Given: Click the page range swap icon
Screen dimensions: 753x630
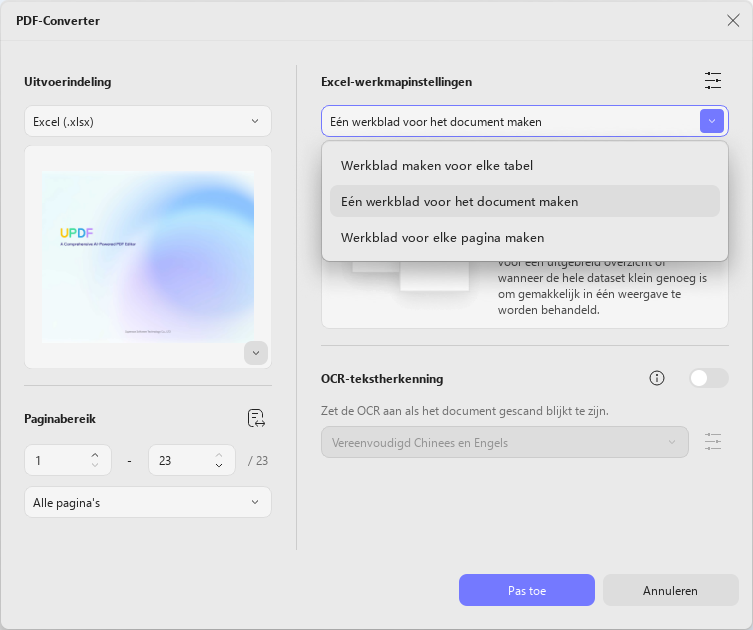Looking at the screenshot, I should pyautogui.click(x=256, y=418).
